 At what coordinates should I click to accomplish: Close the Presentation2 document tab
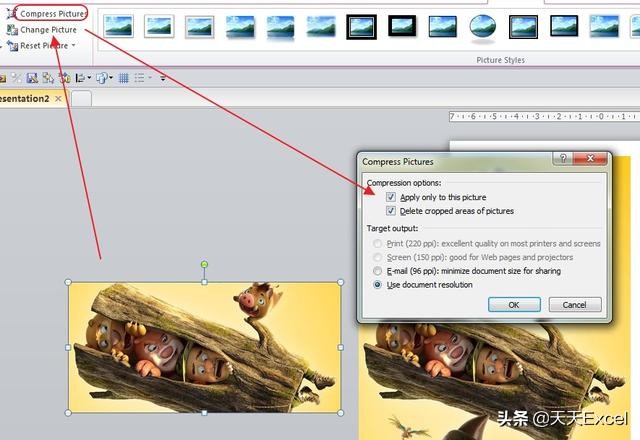pyautogui.click(x=58, y=98)
